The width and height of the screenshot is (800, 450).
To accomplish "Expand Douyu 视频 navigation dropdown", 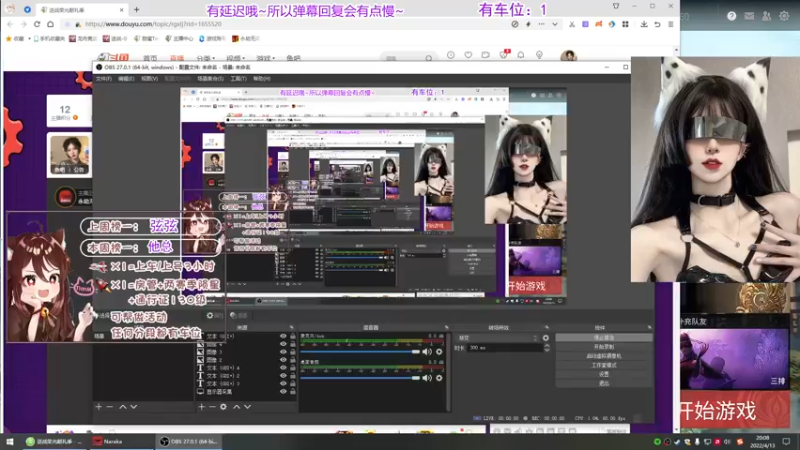I will (x=235, y=58).
